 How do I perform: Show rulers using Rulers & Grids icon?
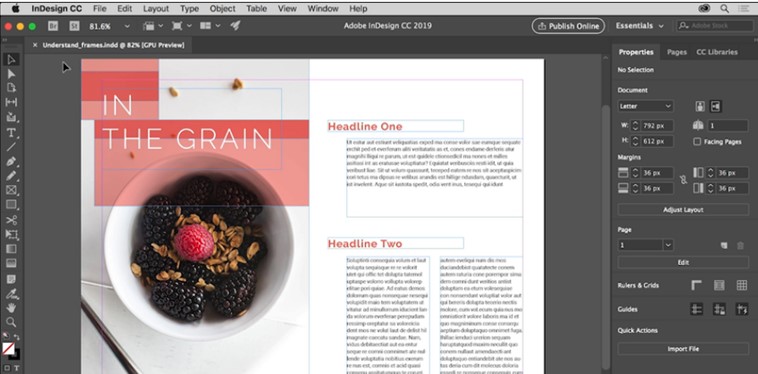(697, 285)
